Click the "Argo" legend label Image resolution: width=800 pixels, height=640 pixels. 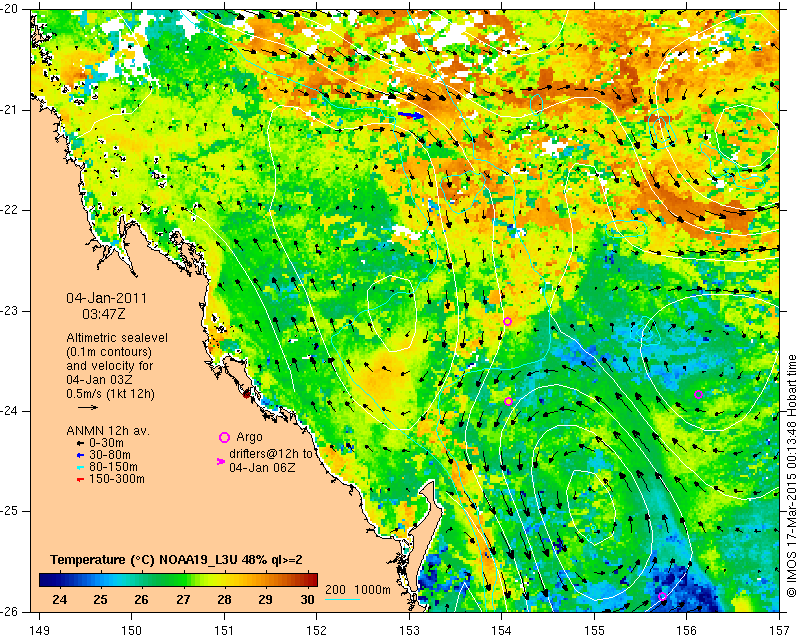(x=249, y=437)
